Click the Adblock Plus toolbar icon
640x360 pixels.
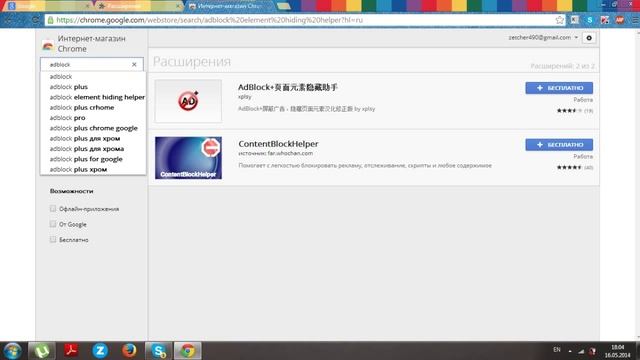pyautogui.click(x=620, y=20)
